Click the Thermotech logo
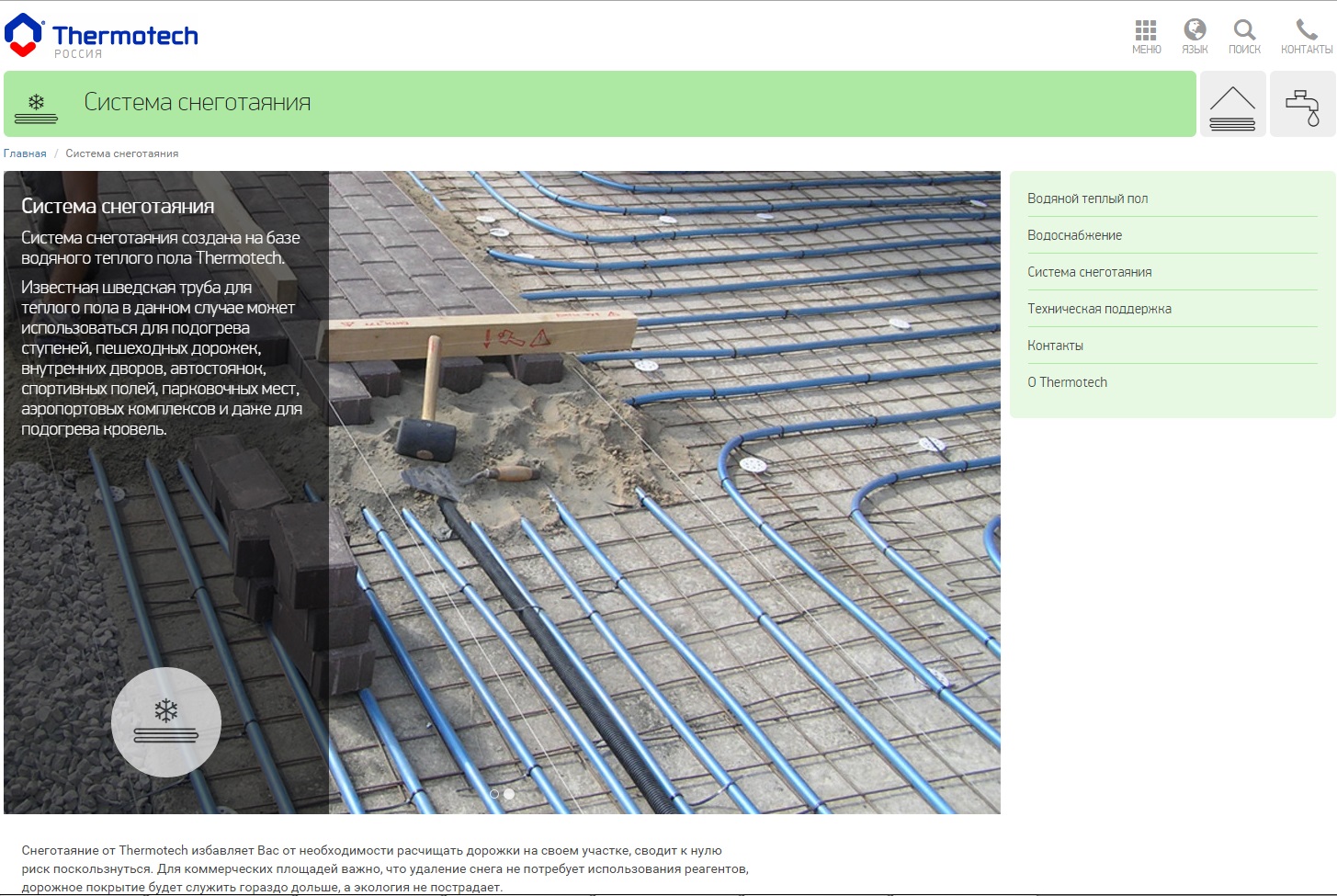 coord(101,37)
